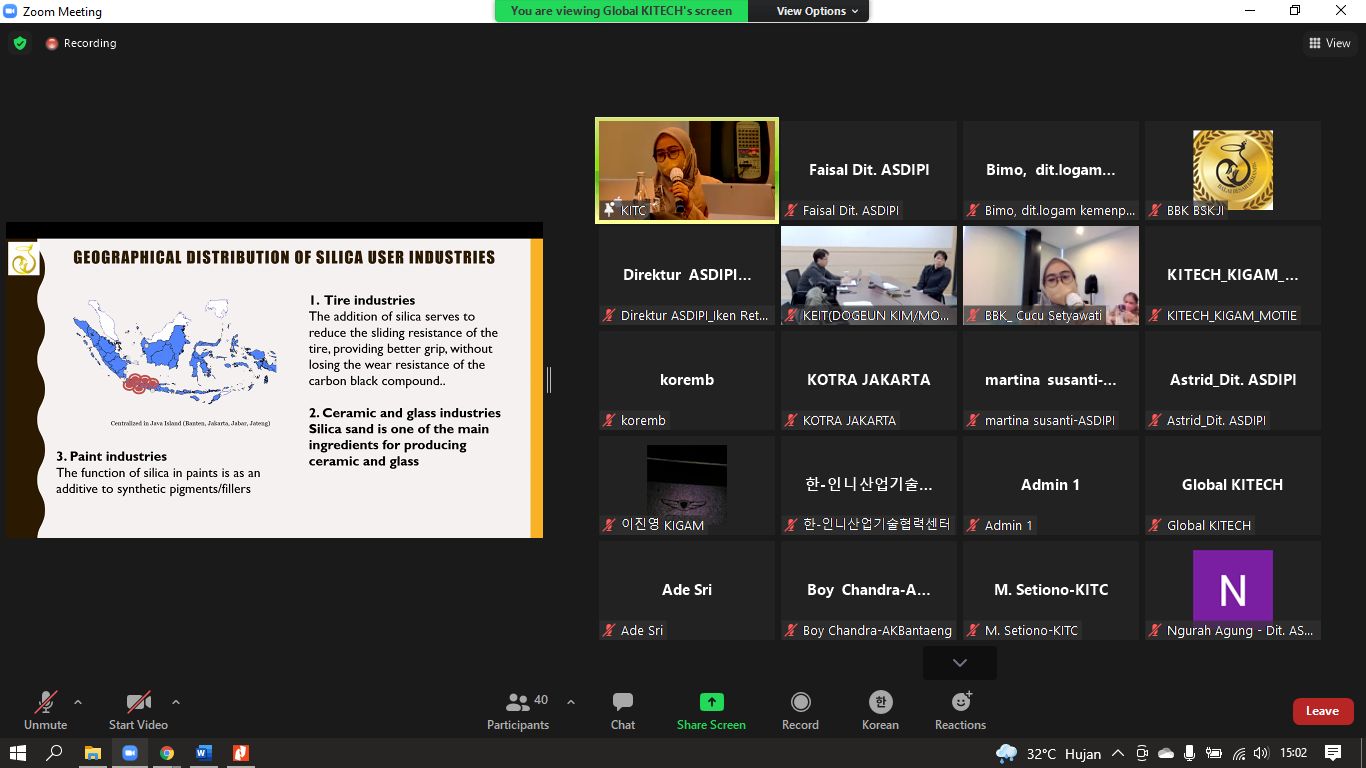
Task: Click the green Share Screen icon
Action: pos(712,702)
